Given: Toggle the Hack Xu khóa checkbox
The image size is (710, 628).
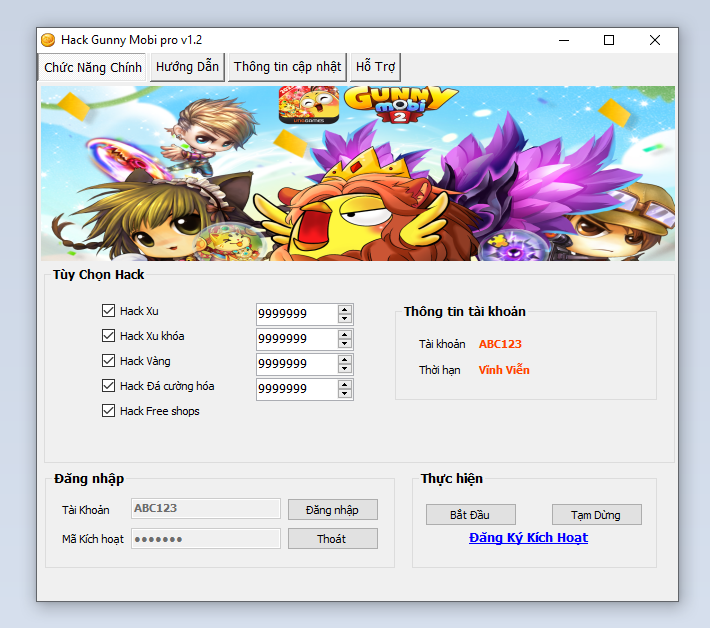Looking at the screenshot, I should (x=109, y=336).
